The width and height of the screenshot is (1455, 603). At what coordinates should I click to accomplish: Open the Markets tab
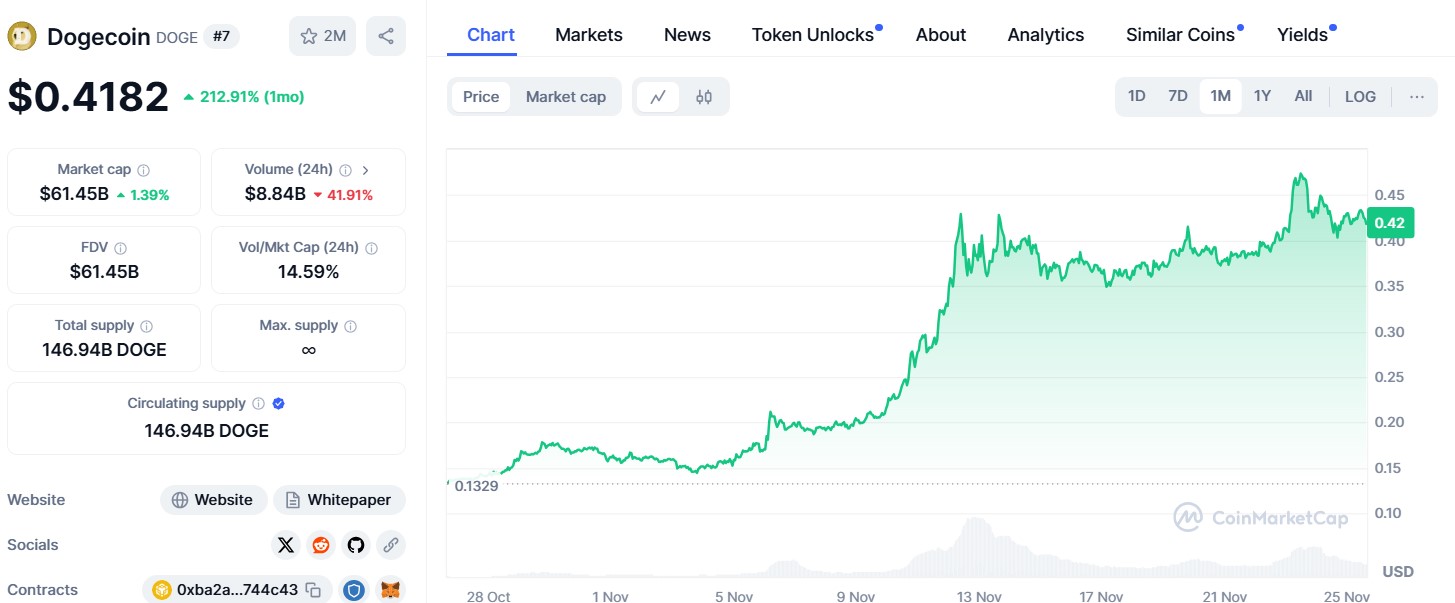point(589,35)
